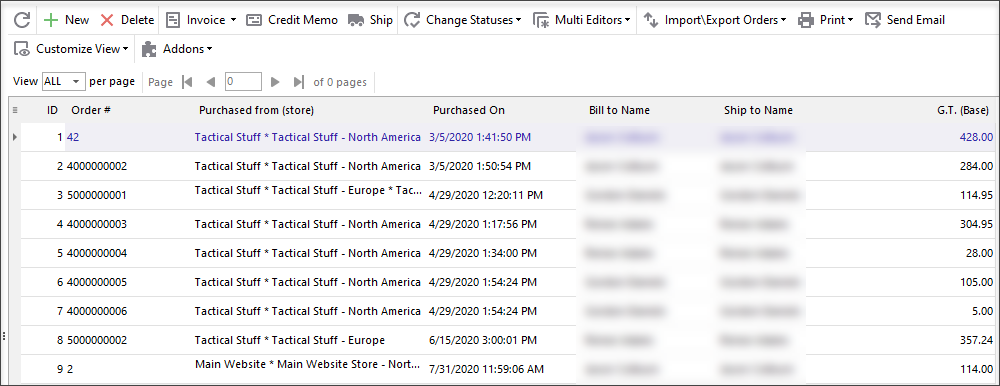This screenshot has width=1000, height=386.
Task: Open the Invoice dropdown arrow
Action: (x=233, y=20)
